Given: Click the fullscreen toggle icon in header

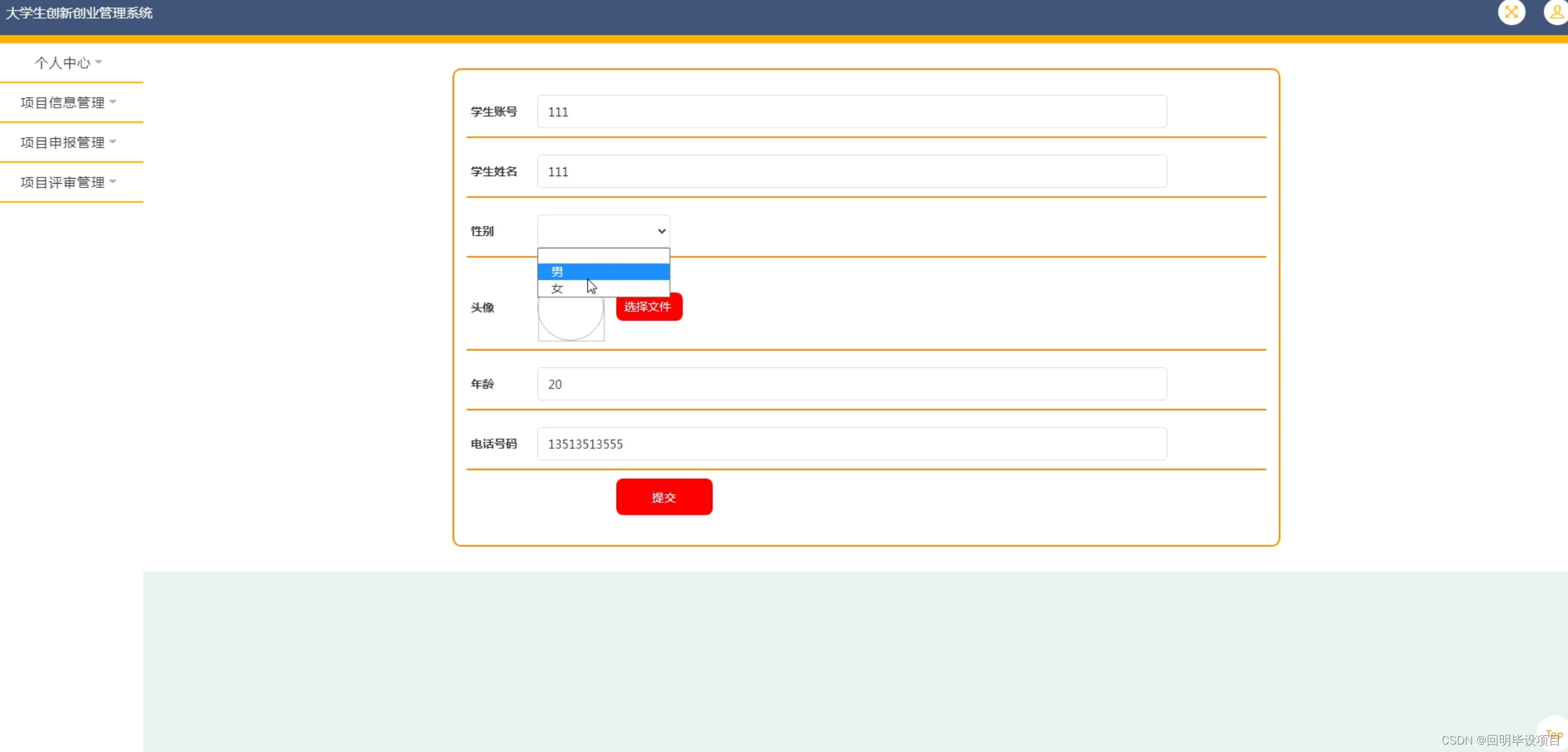Looking at the screenshot, I should coord(1511,12).
